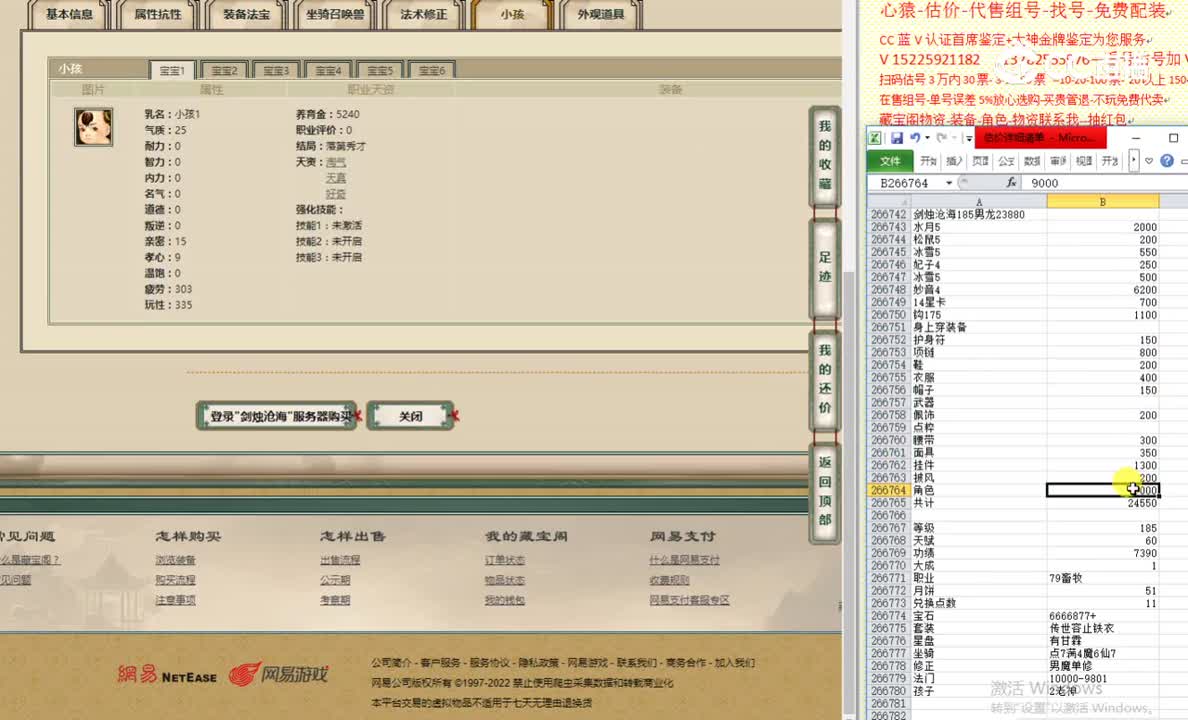Click the heart-shaped ribbon minimize icon
The image size is (1188, 720).
coord(1149,161)
